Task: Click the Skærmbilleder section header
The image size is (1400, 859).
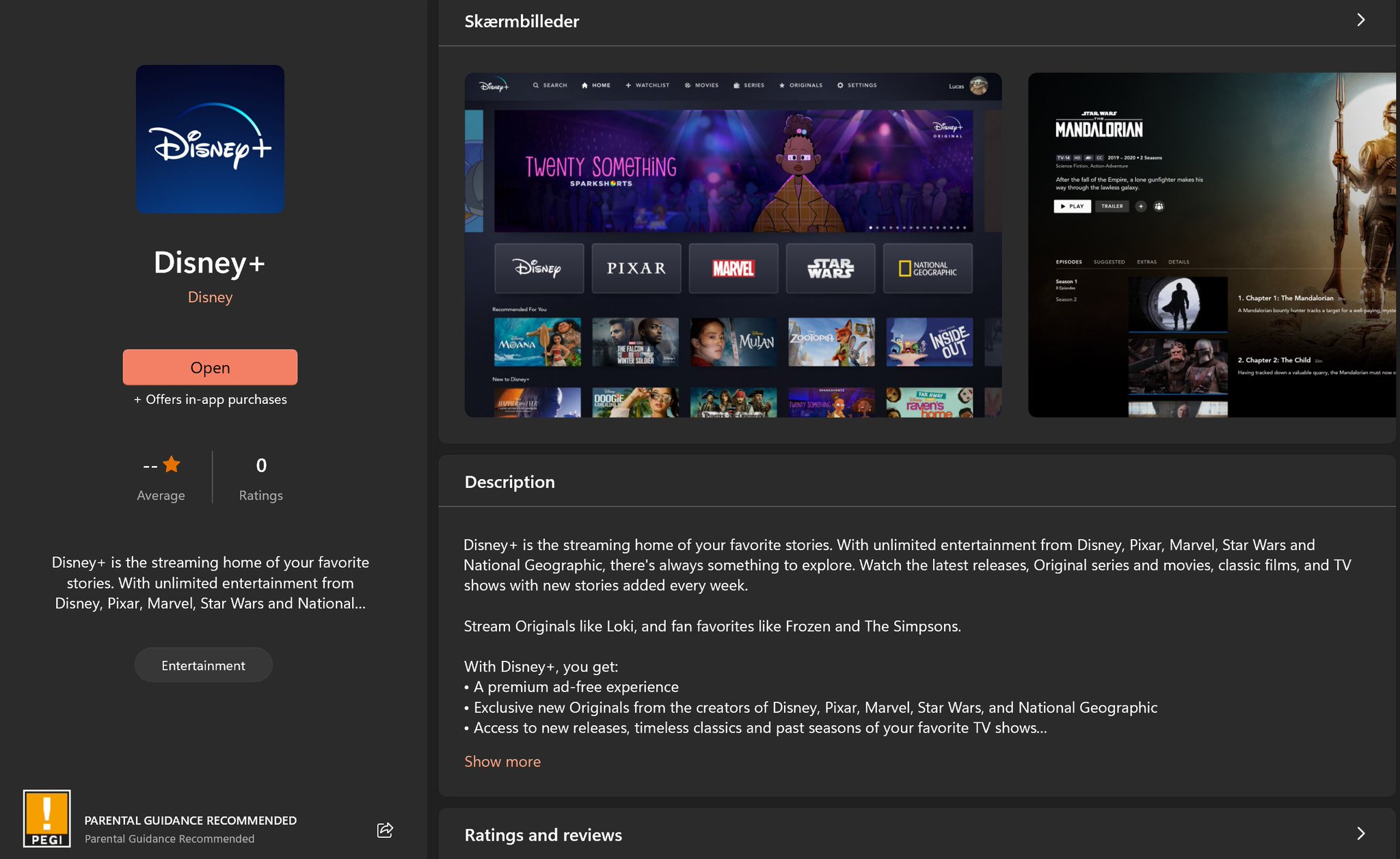Action: [x=522, y=21]
